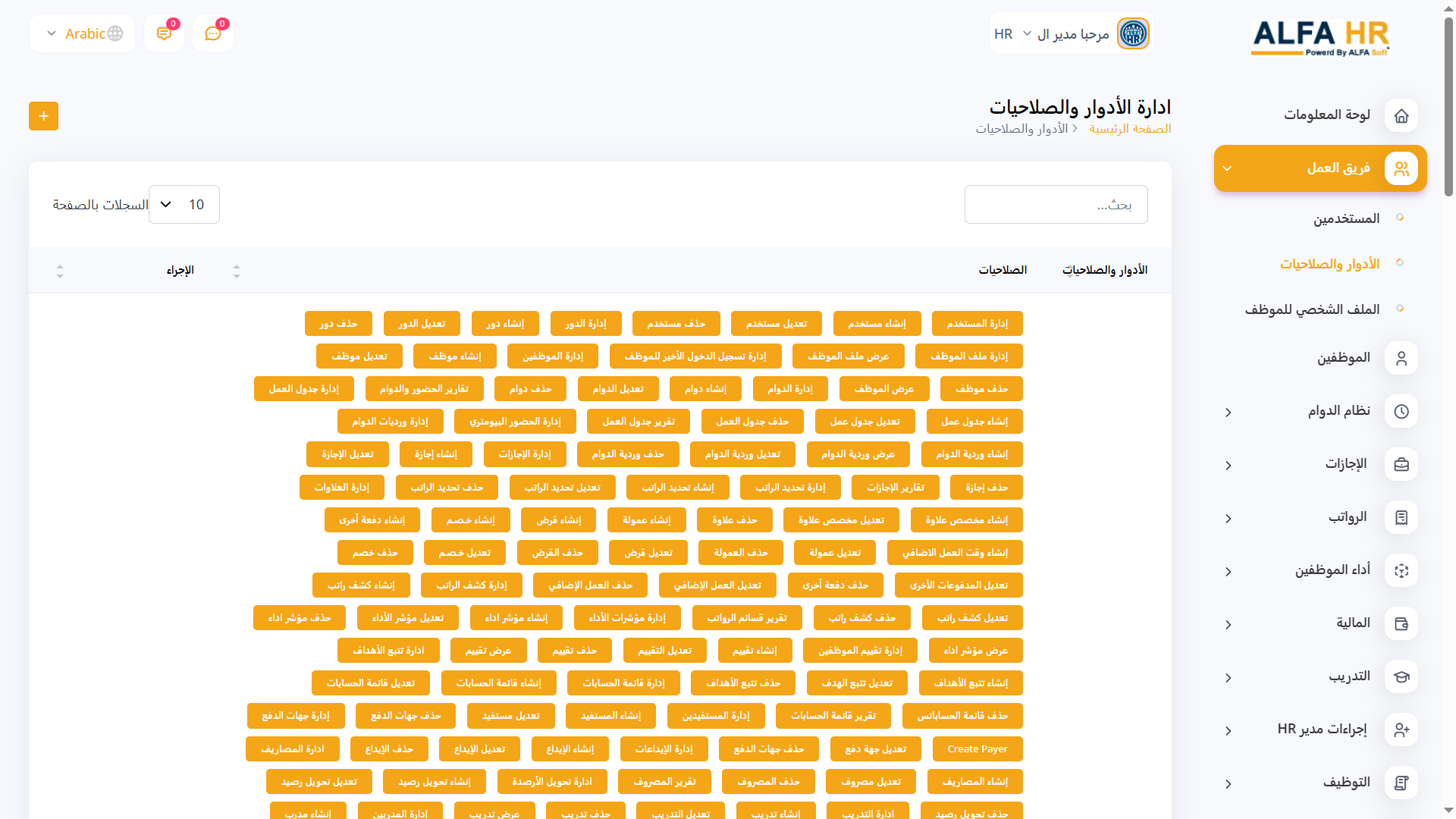Open الملف الشخصي للموظف menu item

(x=1312, y=309)
